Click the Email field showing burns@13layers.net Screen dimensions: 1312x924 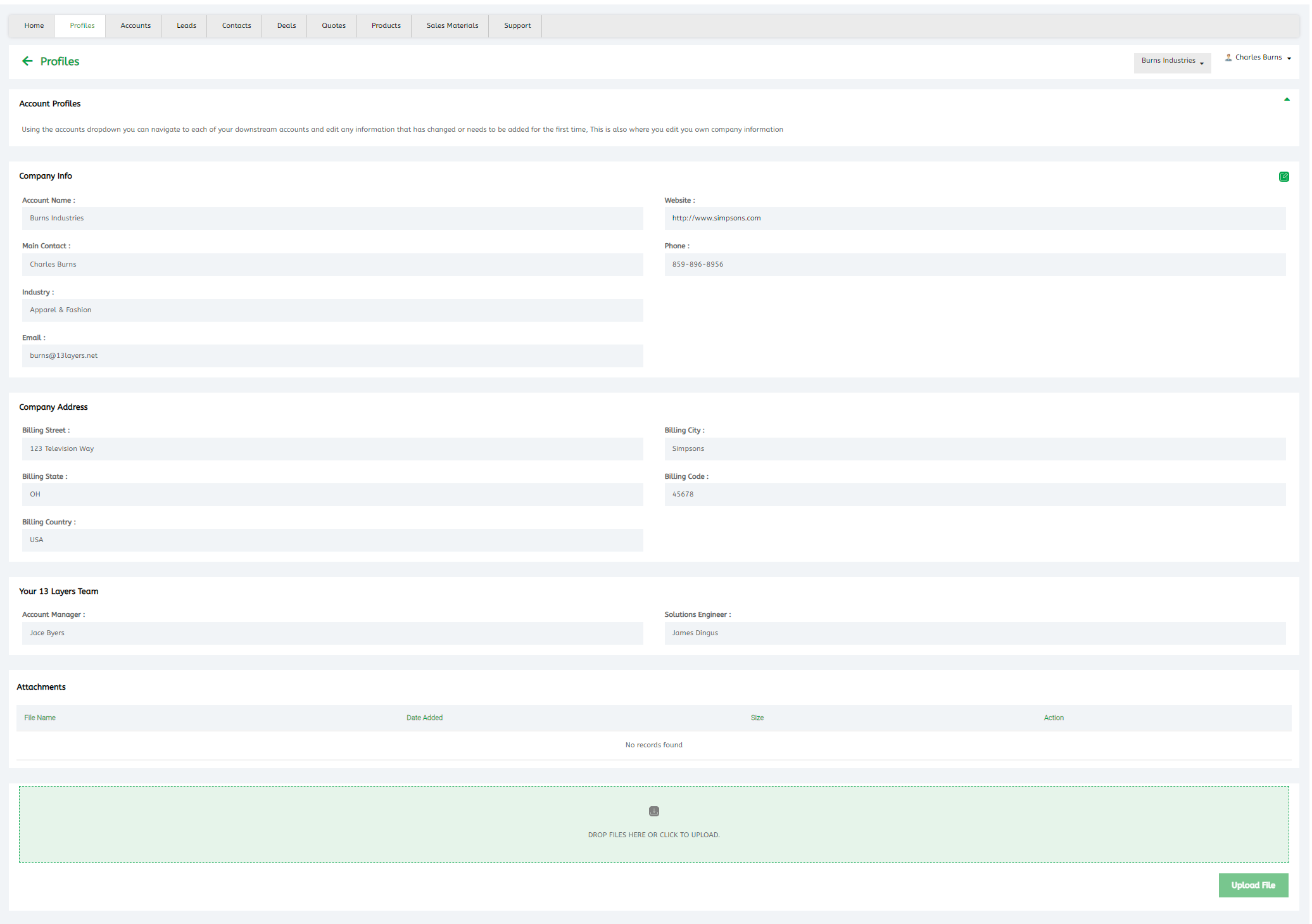tap(332, 356)
